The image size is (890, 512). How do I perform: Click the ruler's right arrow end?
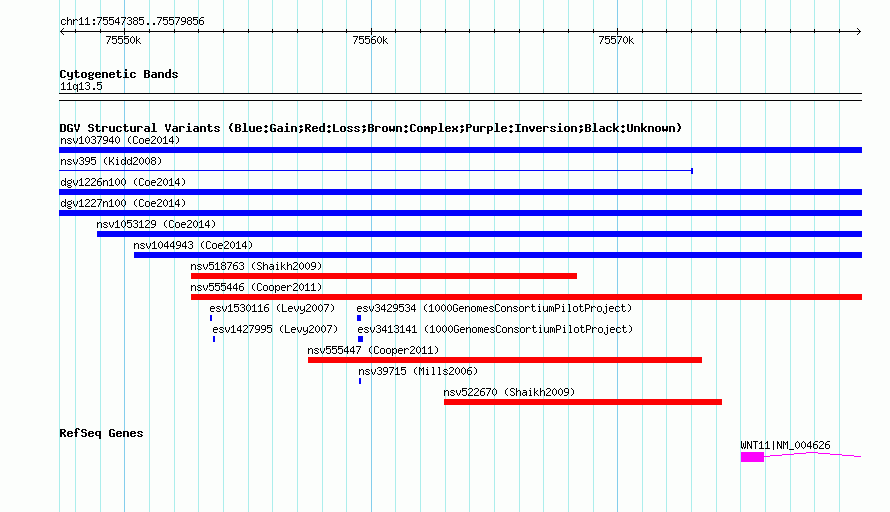(859, 31)
